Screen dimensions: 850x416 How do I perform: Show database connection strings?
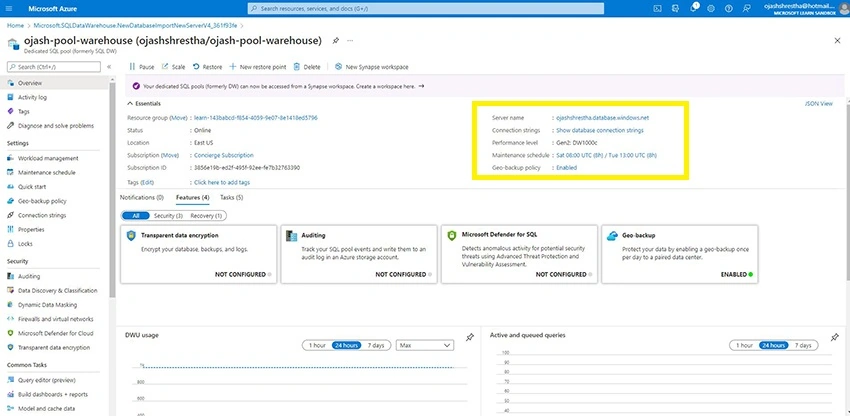[x=600, y=130]
